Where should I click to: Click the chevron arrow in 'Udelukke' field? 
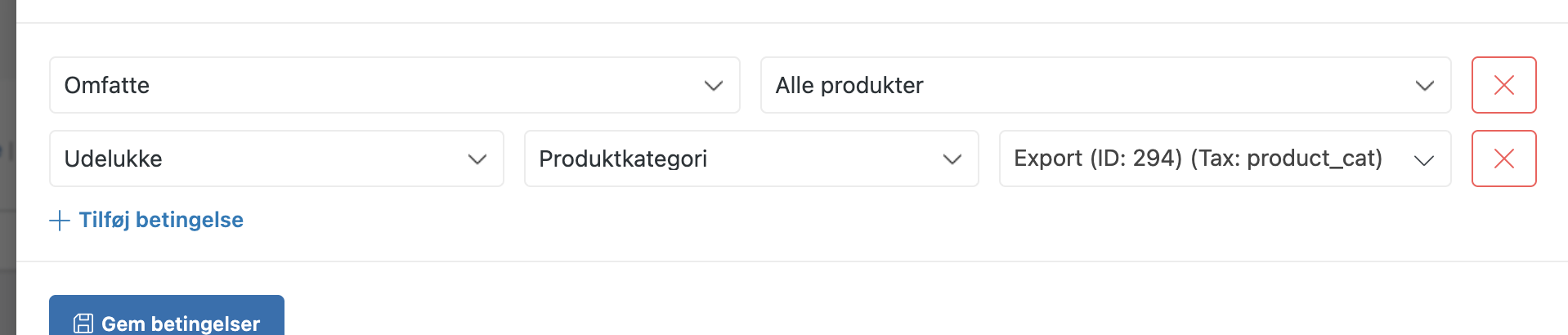point(477,159)
